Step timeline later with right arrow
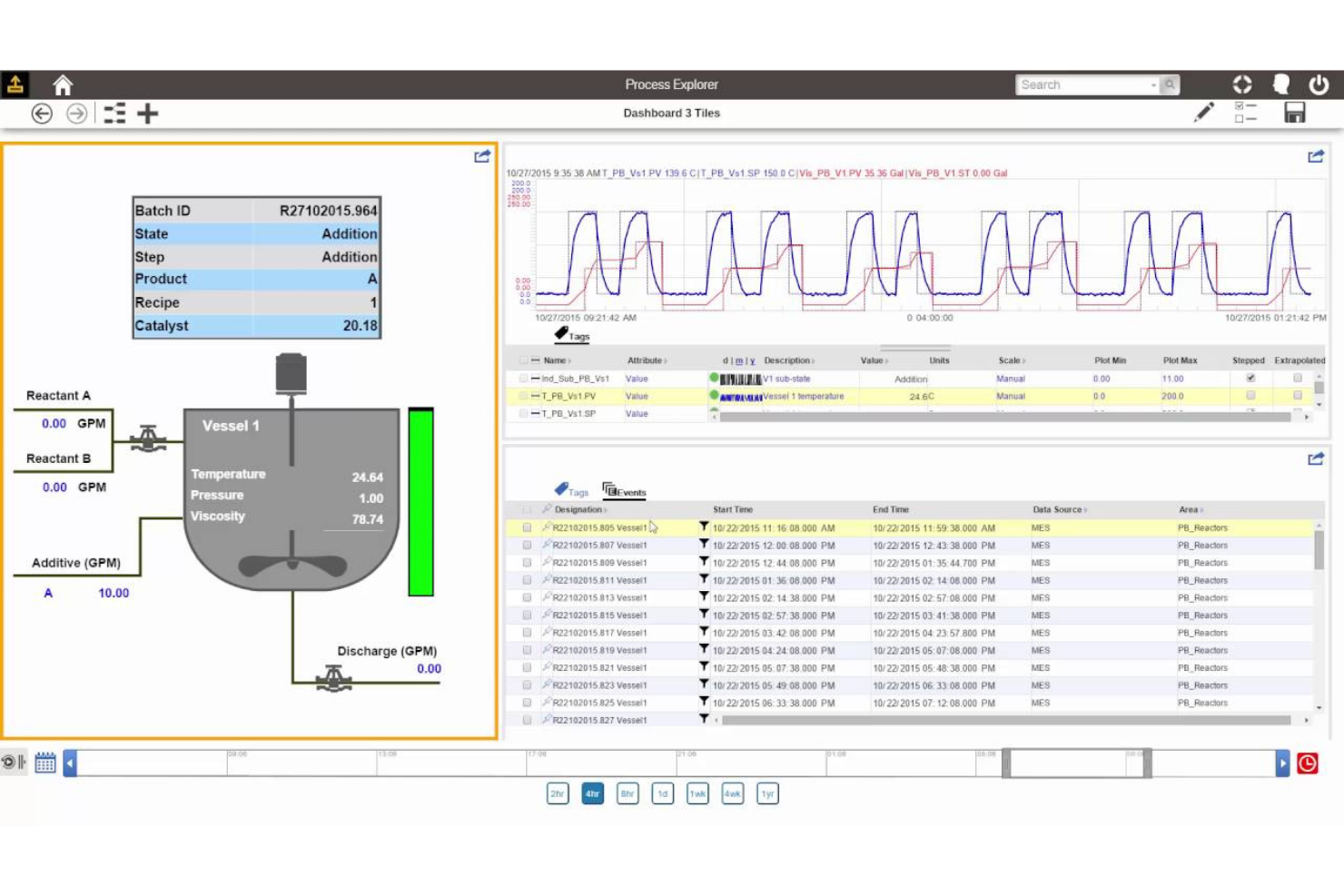1344x896 pixels. pyautogui.click(x=1282, y=763)
